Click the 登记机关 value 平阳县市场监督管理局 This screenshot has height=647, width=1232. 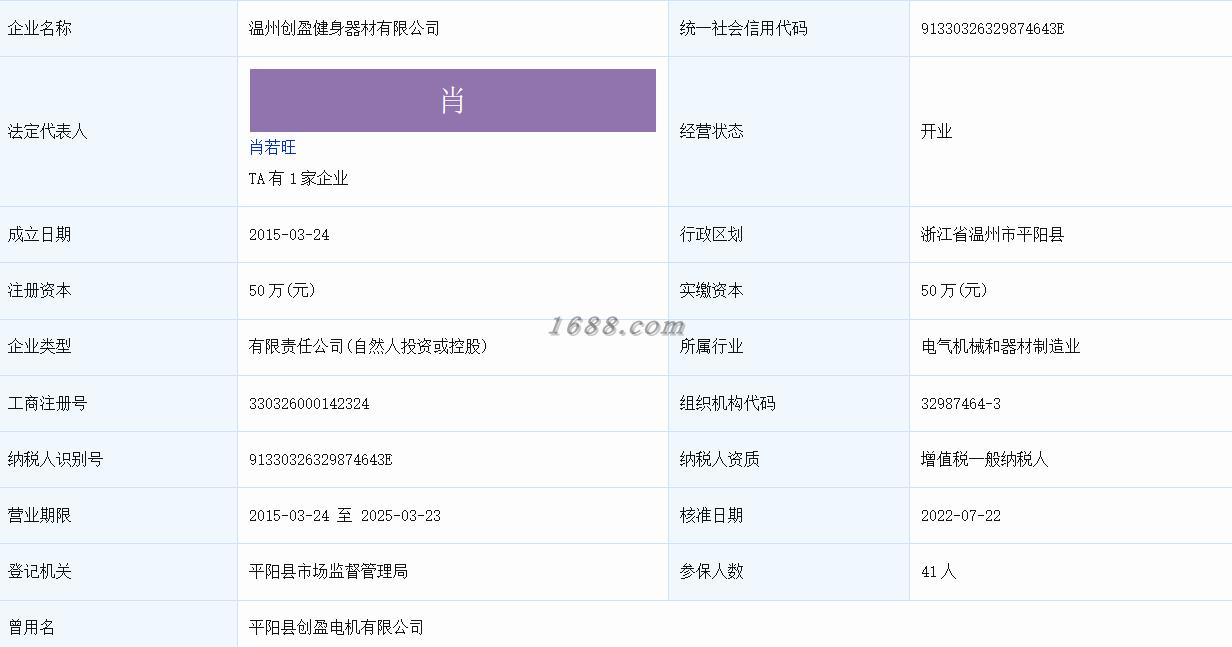[x=328, y=572]
